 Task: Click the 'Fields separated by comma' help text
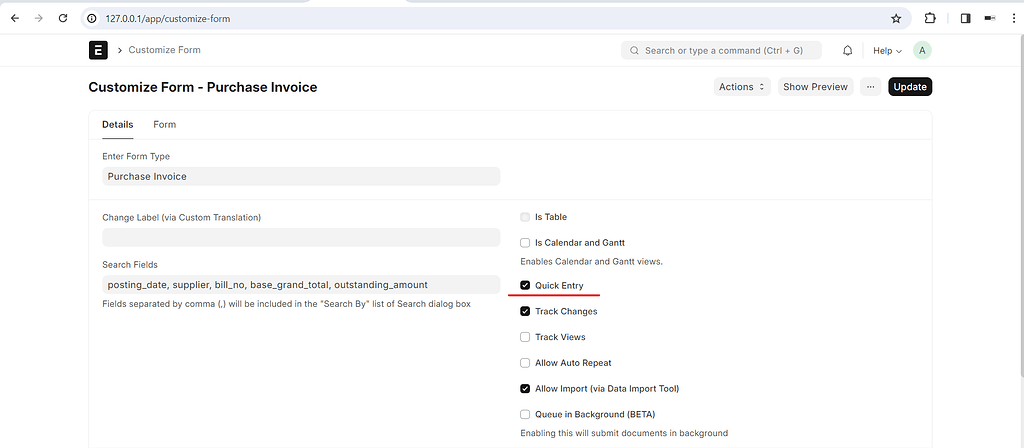coord(287,304)
